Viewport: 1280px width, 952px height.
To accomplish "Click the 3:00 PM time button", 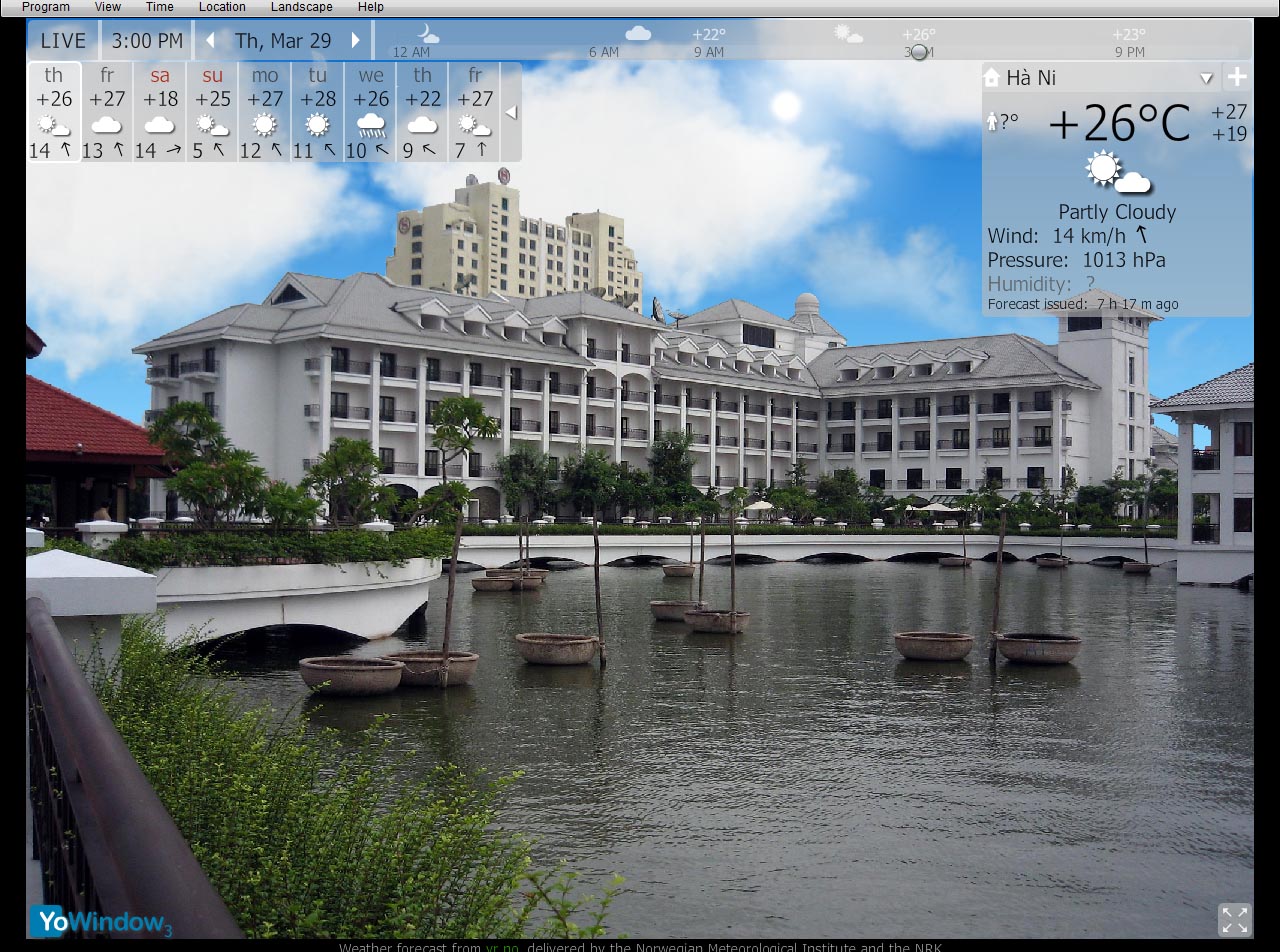I will coord(147,41).
